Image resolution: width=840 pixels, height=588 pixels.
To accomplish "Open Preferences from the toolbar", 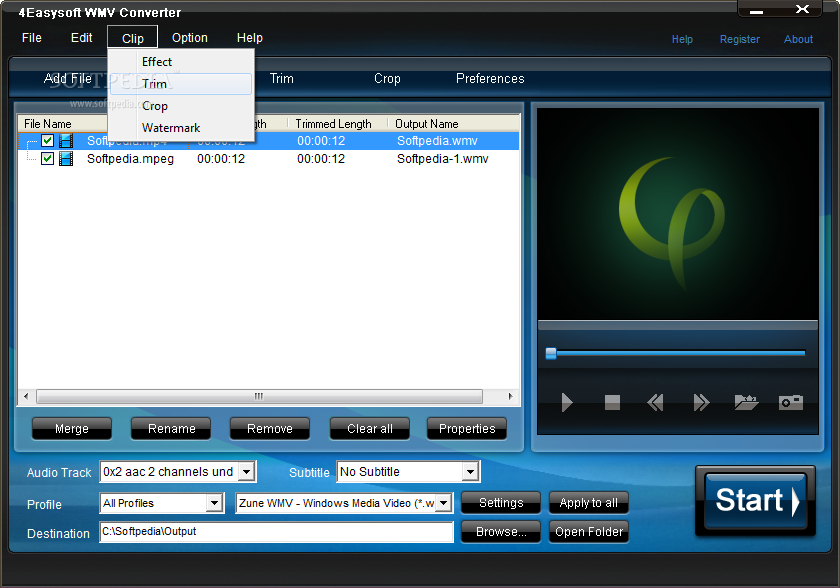I will tap(490, 79).
